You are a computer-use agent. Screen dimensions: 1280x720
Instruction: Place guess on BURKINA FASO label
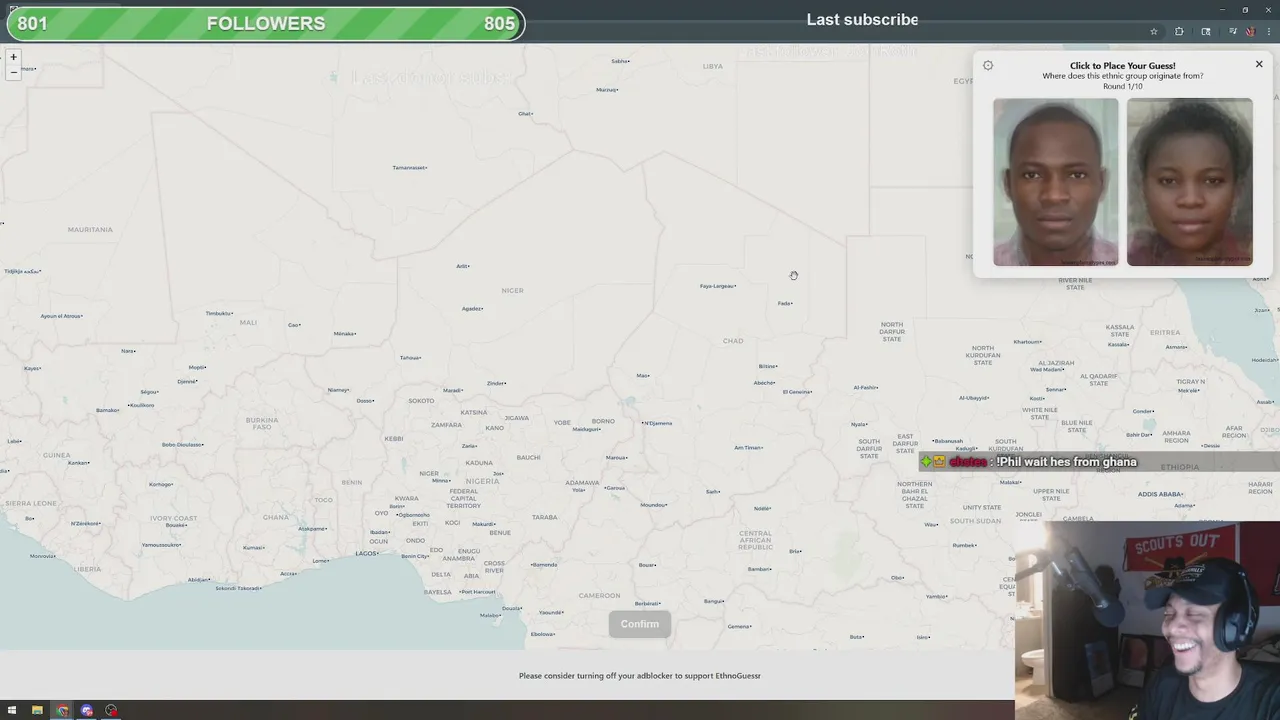point(262,423)
